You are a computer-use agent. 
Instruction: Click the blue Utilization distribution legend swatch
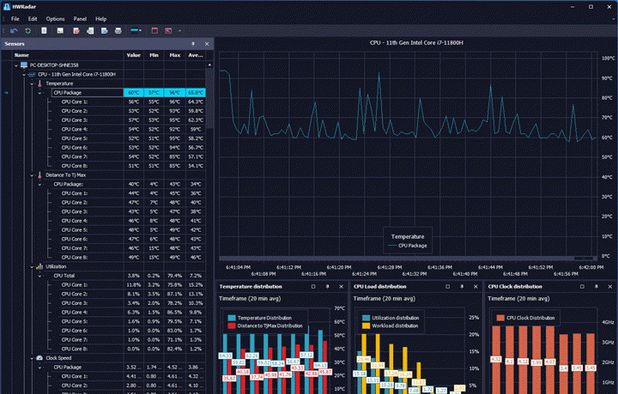pyautogui.click(x=366, y=318)
